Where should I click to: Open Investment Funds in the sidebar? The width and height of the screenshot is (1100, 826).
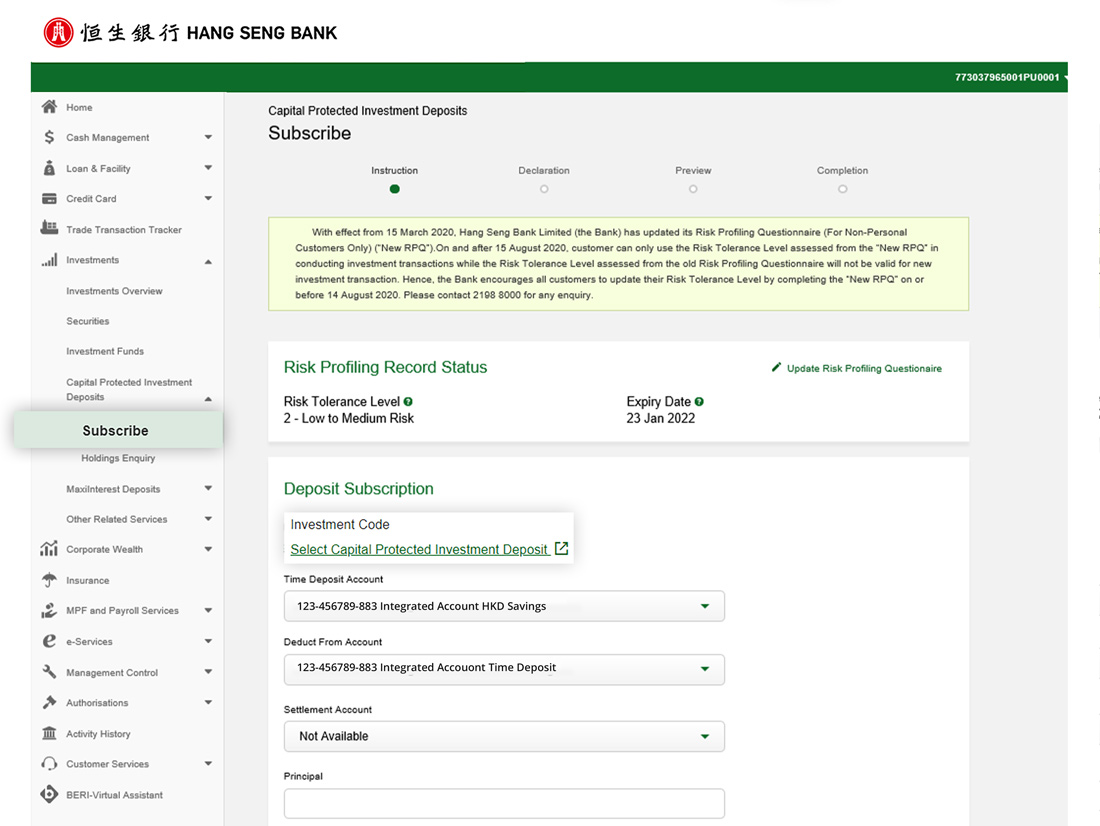pyautogui.click(x=105, y=351)
